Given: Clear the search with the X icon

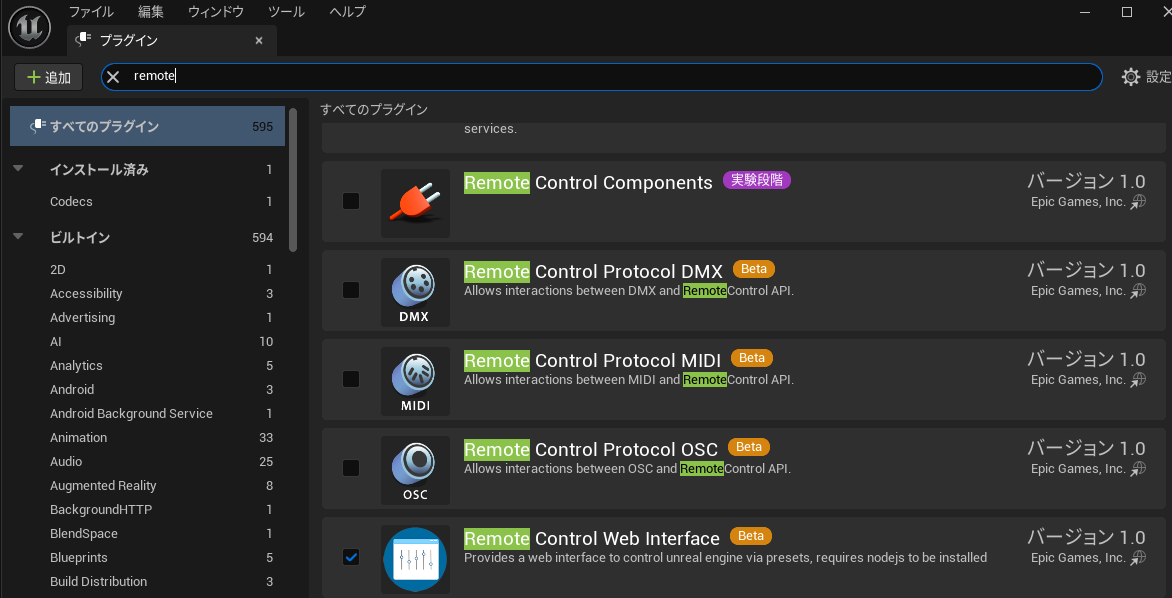Looking at the screenshot, I should tap(113, 76).
